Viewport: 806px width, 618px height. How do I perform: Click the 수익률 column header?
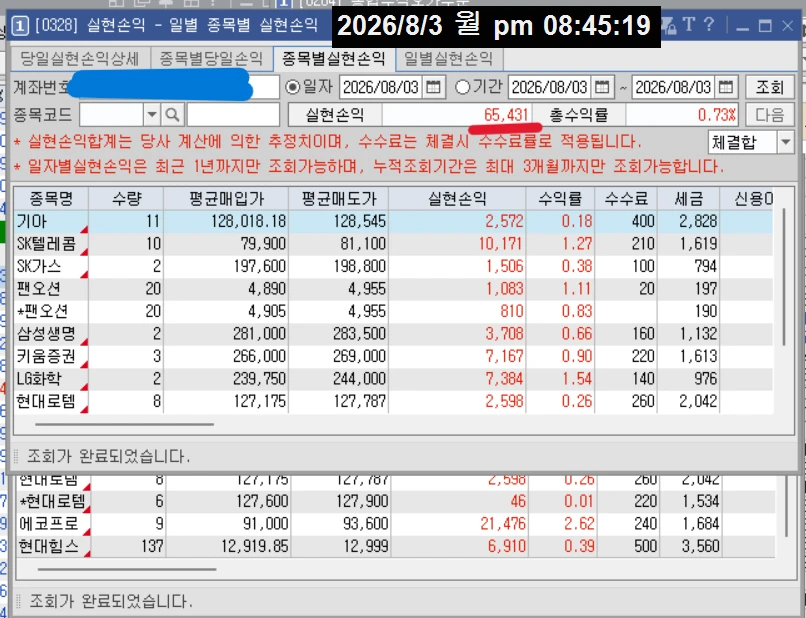pos(560,198)
